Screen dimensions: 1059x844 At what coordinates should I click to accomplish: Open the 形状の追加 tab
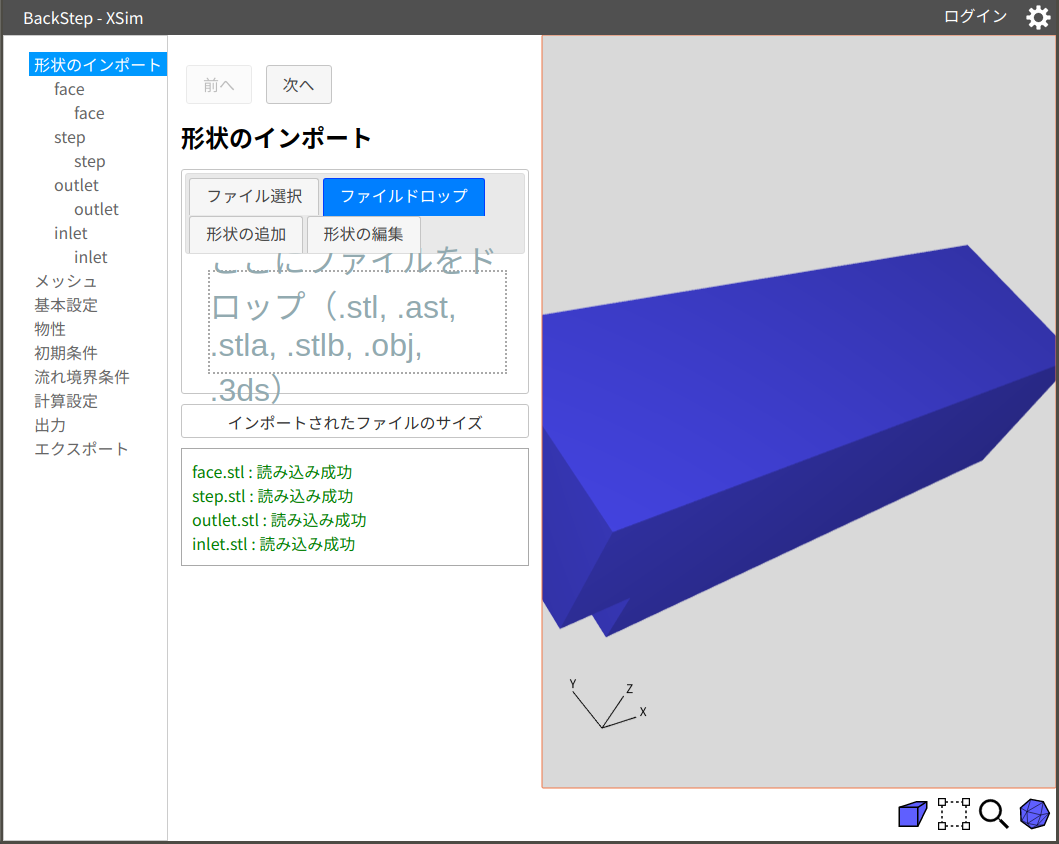tap(246, 235)
